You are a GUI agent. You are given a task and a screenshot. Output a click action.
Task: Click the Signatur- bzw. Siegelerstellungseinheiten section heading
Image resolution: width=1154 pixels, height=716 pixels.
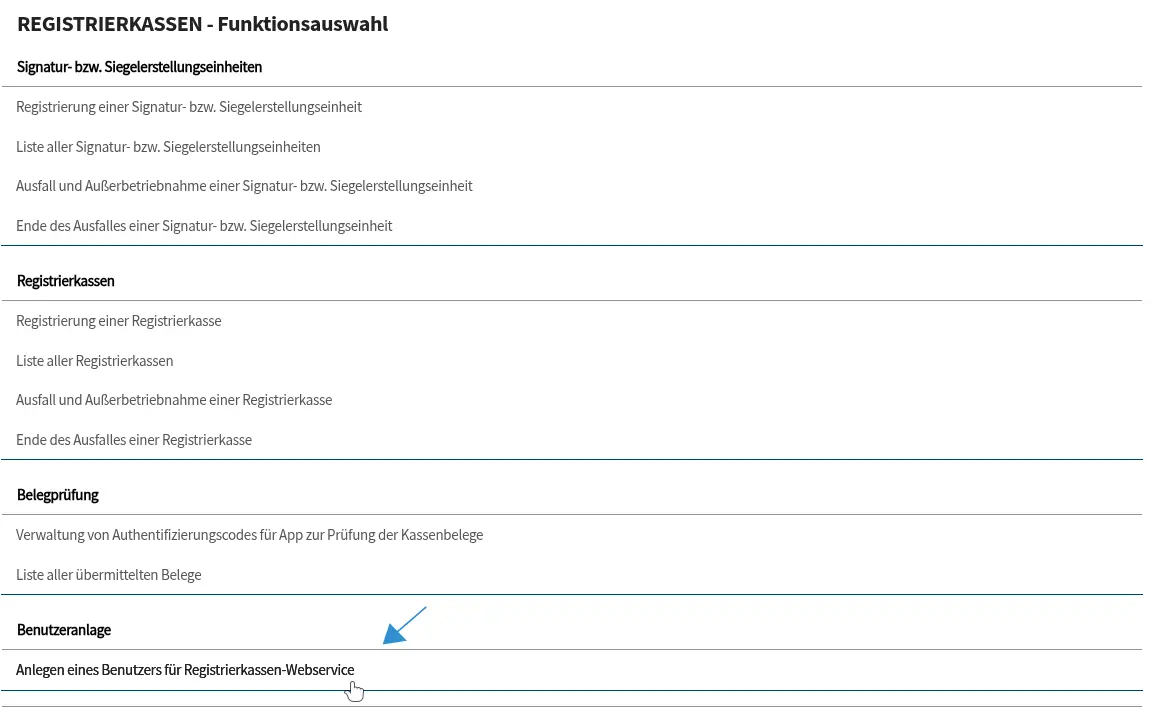[x=139, y=67]
